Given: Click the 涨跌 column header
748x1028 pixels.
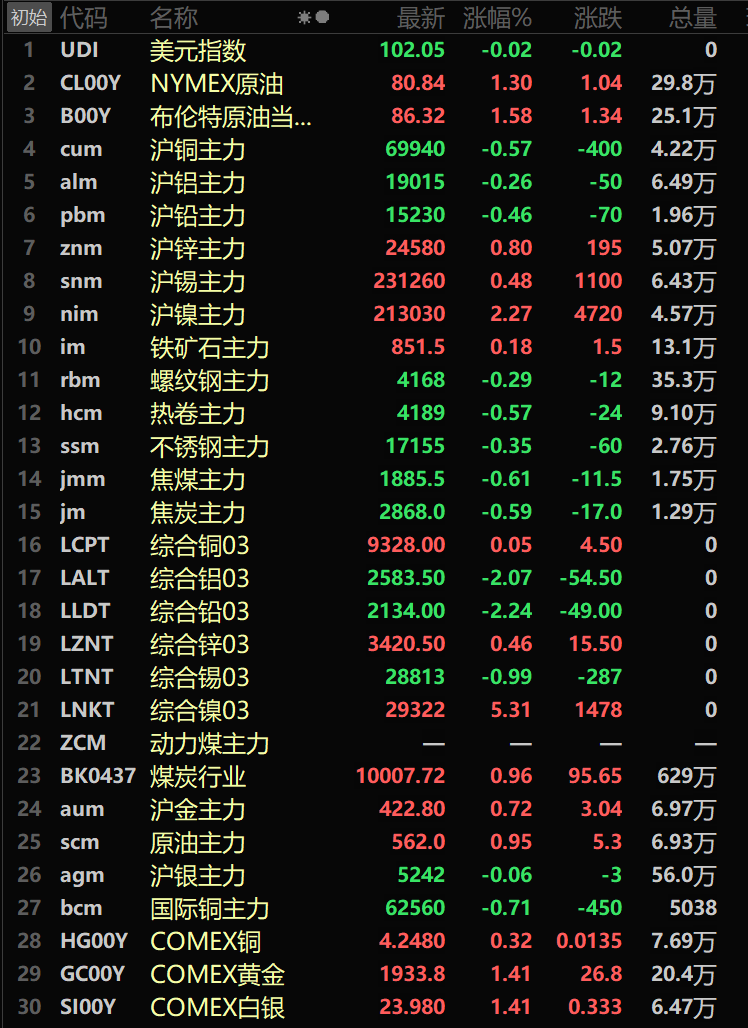Looking at the screenshot, I should click(598, 17).
